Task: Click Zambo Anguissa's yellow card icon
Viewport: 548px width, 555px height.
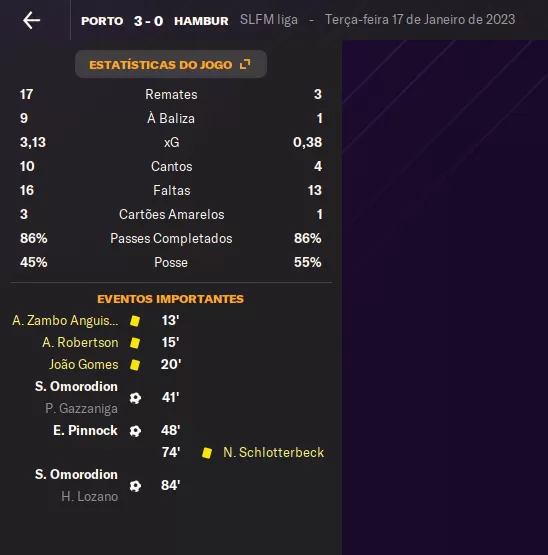Action: 135,321
